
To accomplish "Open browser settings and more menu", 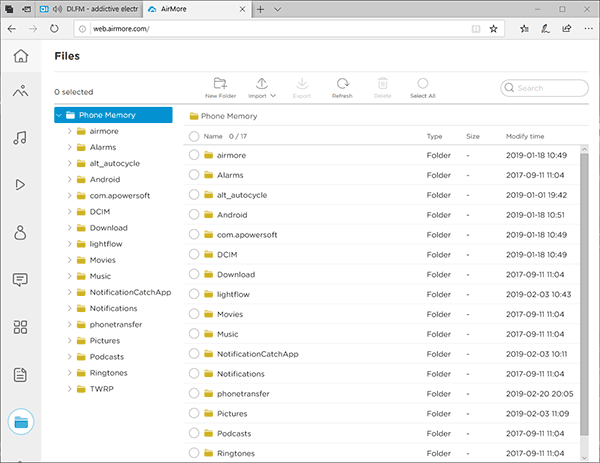I will tap(589, 29).
